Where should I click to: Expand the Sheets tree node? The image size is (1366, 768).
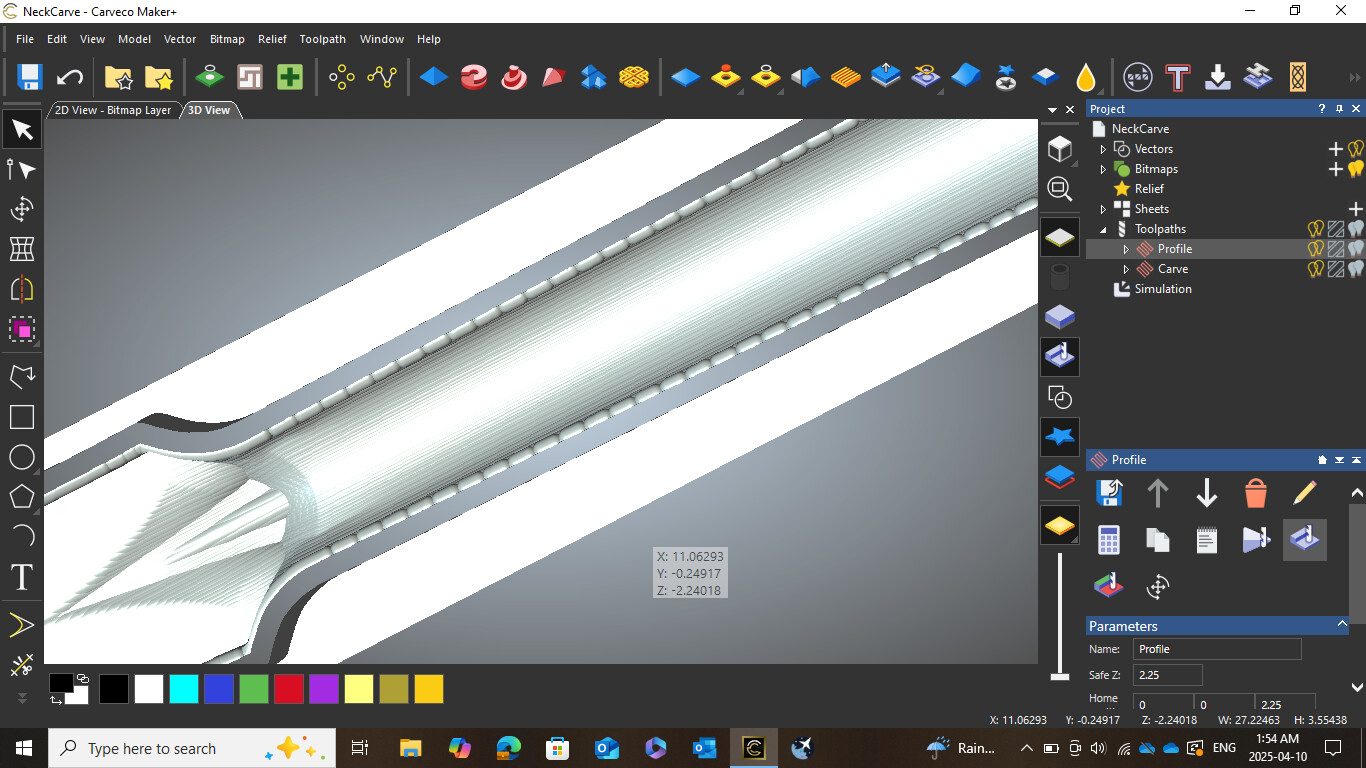[x=1103, y=209]
